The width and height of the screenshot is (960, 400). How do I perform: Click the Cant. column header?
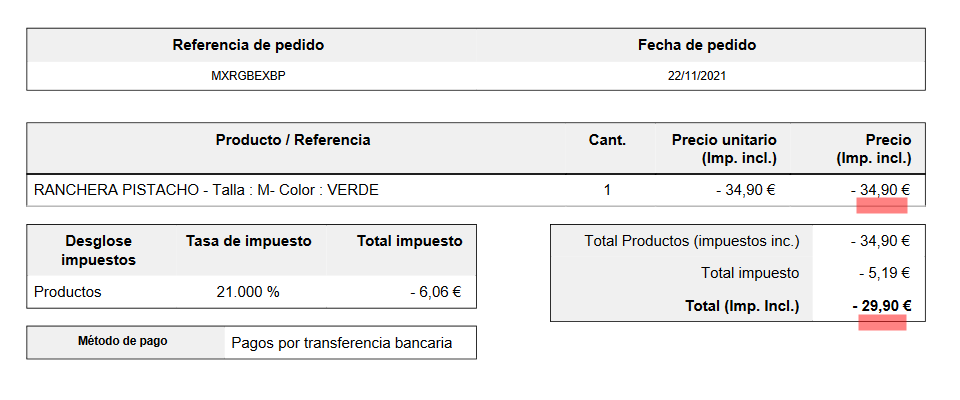(x=607, y=140)
